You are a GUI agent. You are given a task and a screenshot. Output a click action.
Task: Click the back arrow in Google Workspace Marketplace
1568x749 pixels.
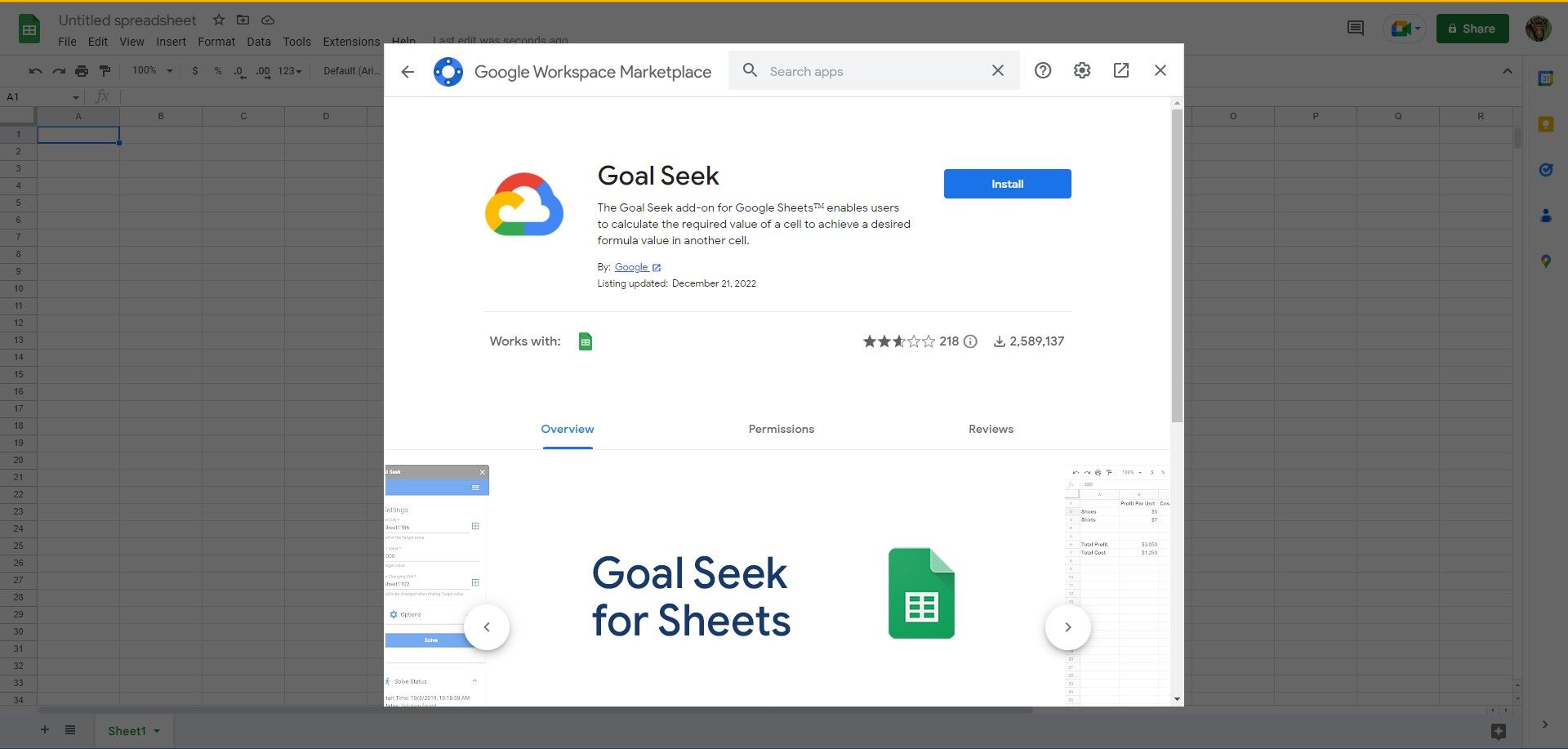pos(408,71)
